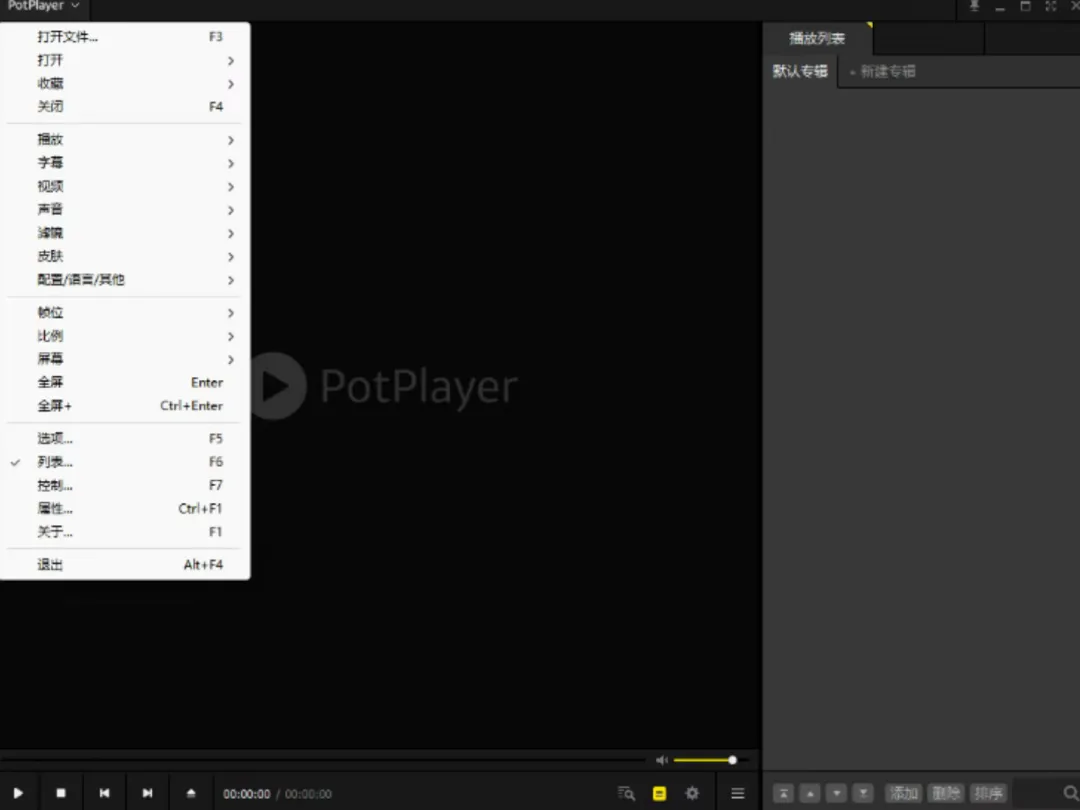1080x810 pixels.
Task: Expand the 帧位 submenu
Action: tap(125, 313)
